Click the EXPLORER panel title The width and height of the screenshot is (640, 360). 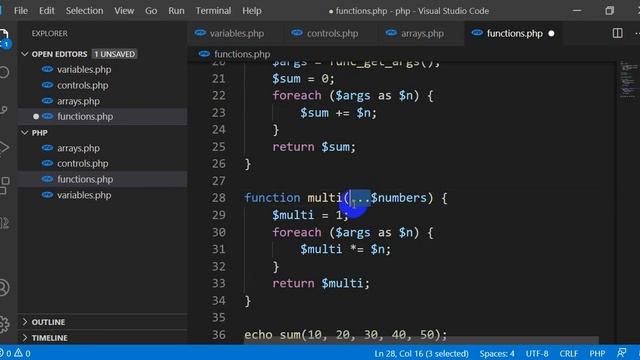[x=49, y=33]
